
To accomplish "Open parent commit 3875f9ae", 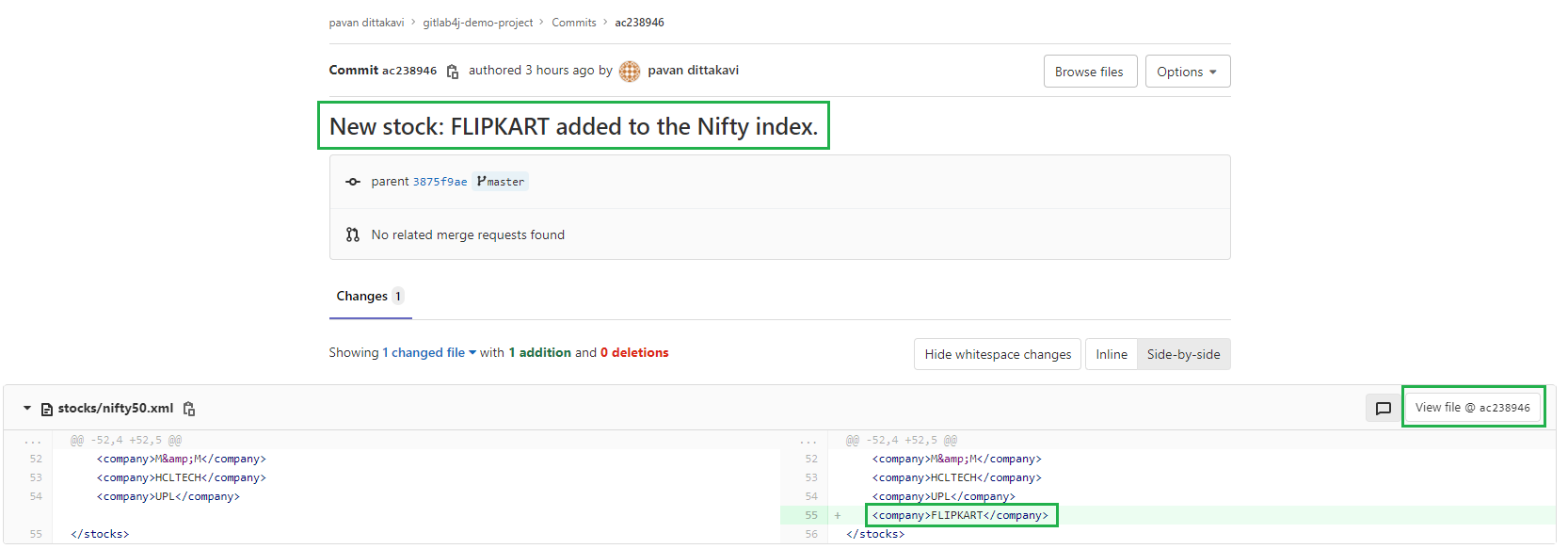I will [x=440, y=182].
